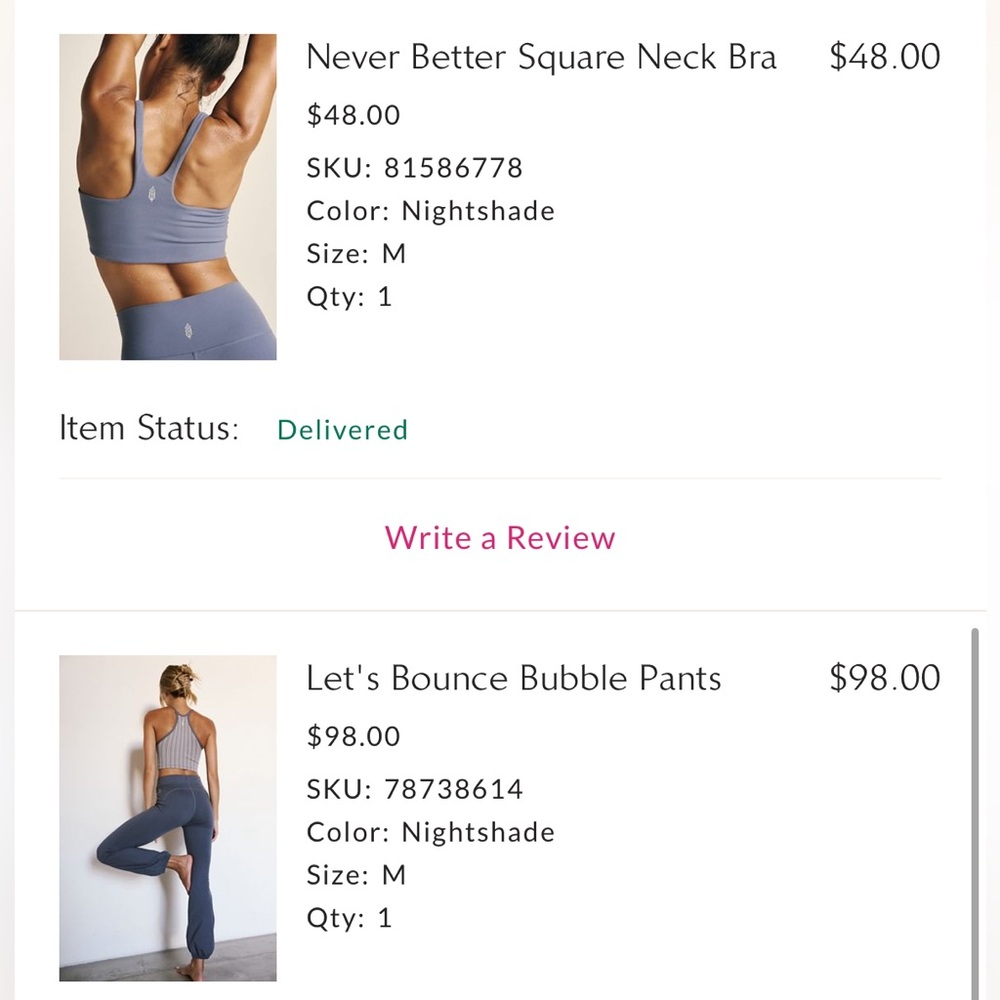Click the Bubble Pants Color: Nightshade line
This screenshot has width=1000, height=1000.
point(430,832)
